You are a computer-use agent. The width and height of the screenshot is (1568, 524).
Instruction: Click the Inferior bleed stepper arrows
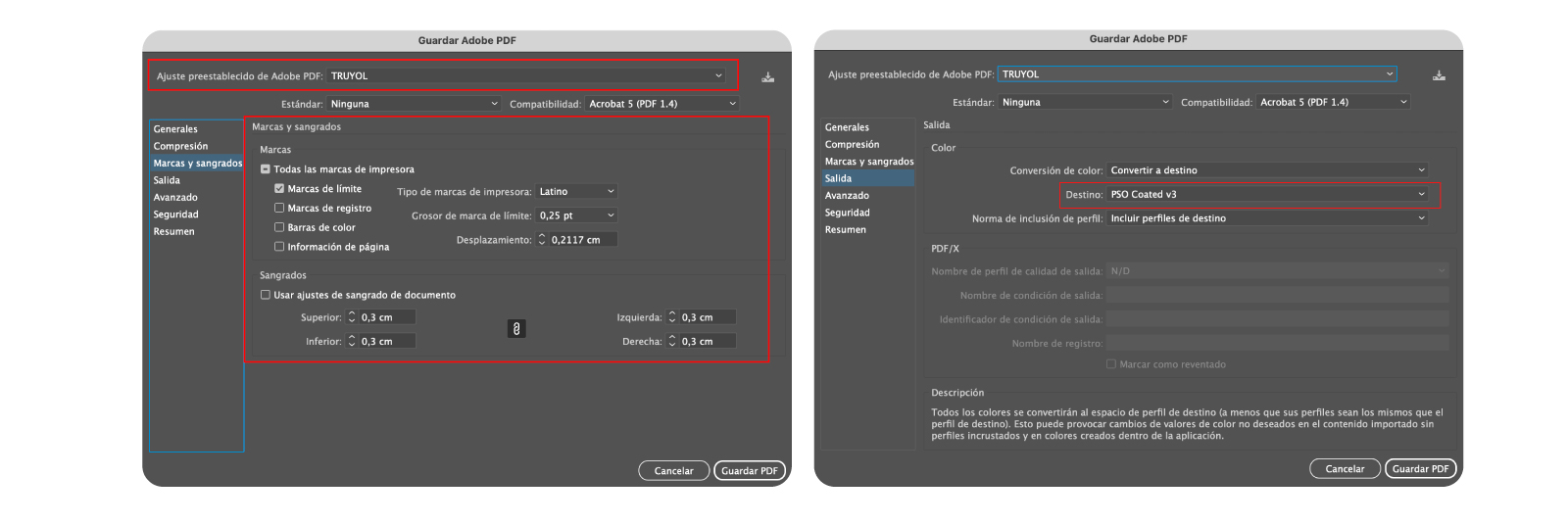[x=353, y=342]
